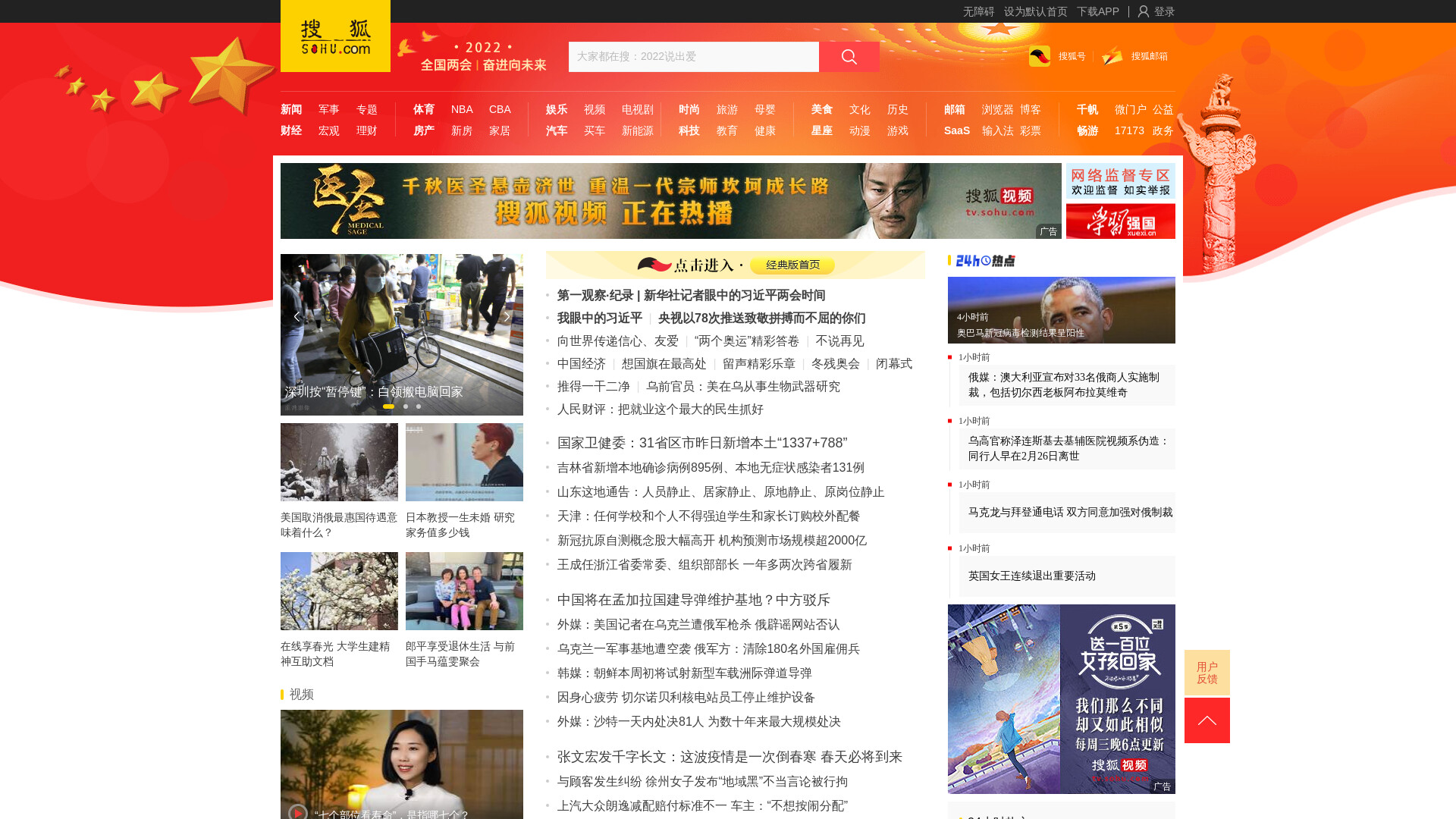Click the red search magnifier button
Screen dimensions: 1456x819
pyautogui.click(x=849, y=57)
